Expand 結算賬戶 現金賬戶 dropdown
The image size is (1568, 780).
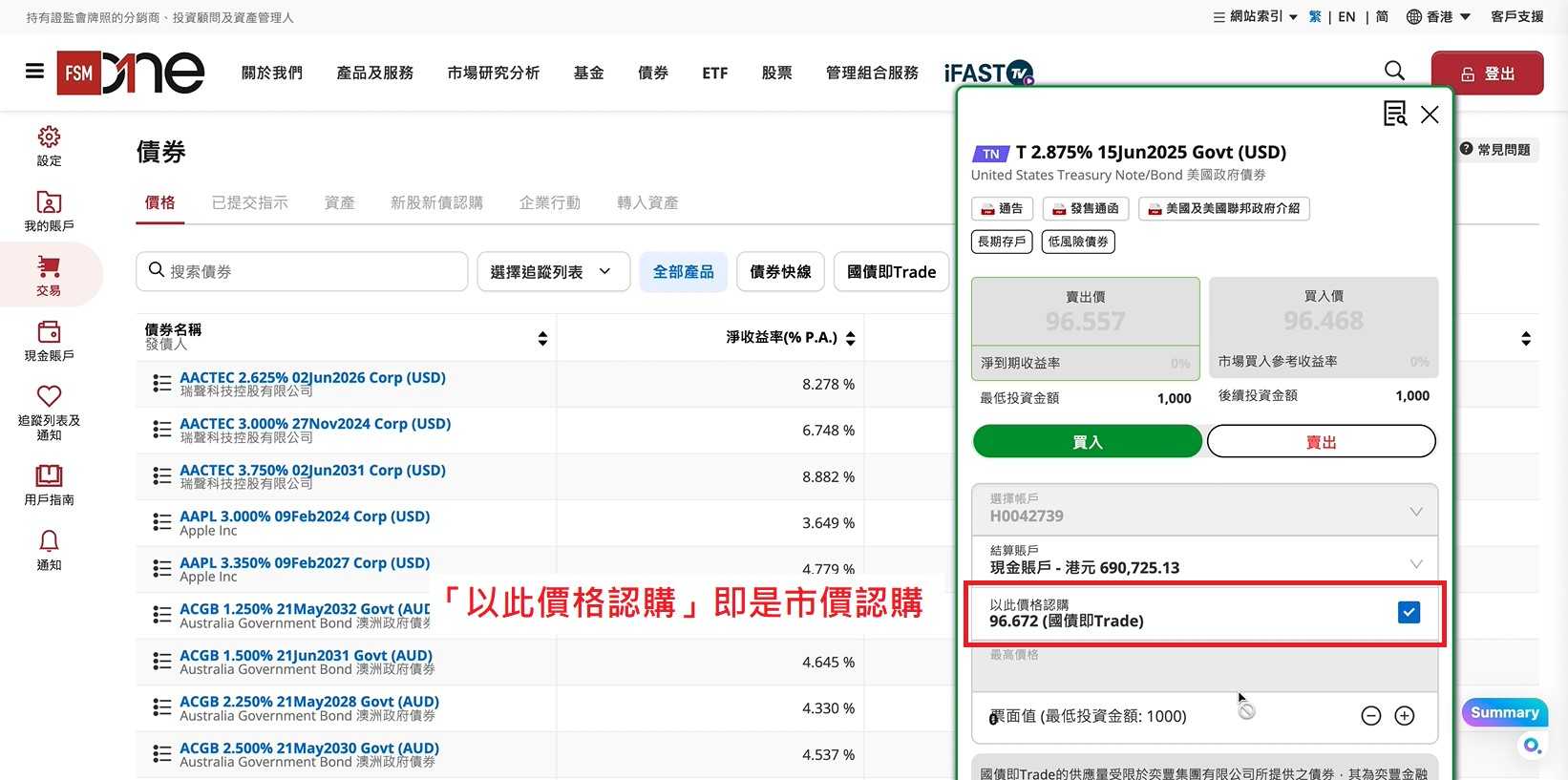pyautogui.click(x=1205, y=560)
